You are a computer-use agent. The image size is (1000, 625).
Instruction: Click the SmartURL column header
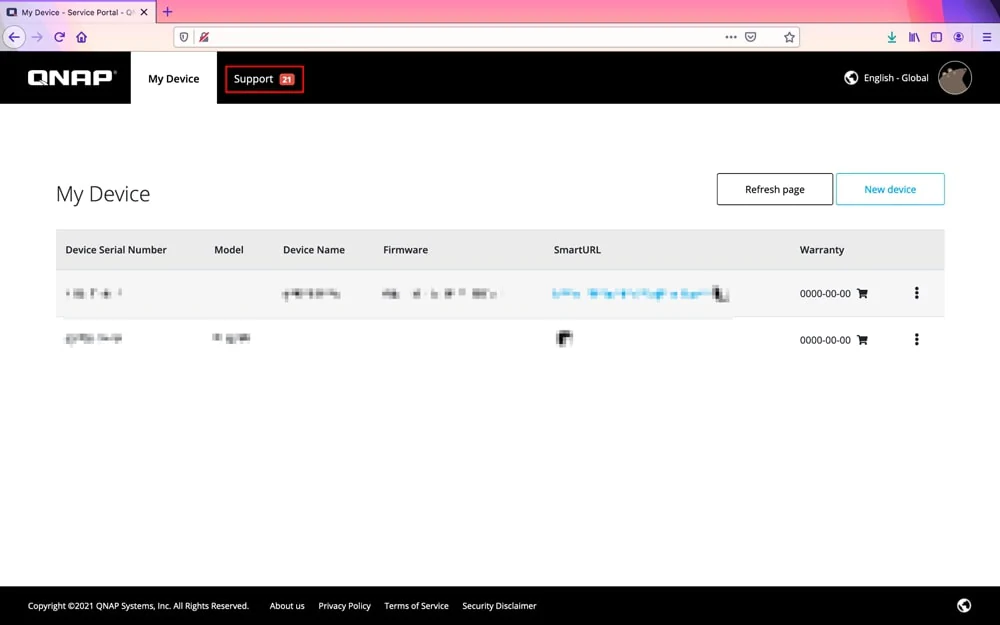point(577,250)
